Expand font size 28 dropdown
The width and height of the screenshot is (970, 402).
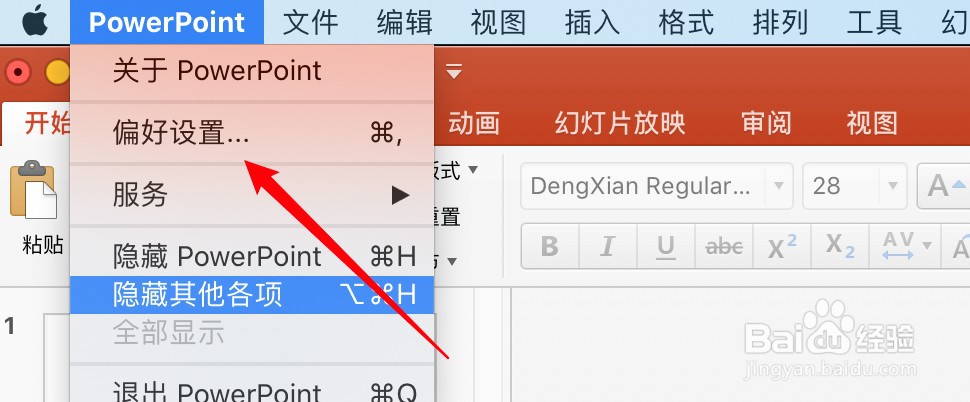click(893, 186)
